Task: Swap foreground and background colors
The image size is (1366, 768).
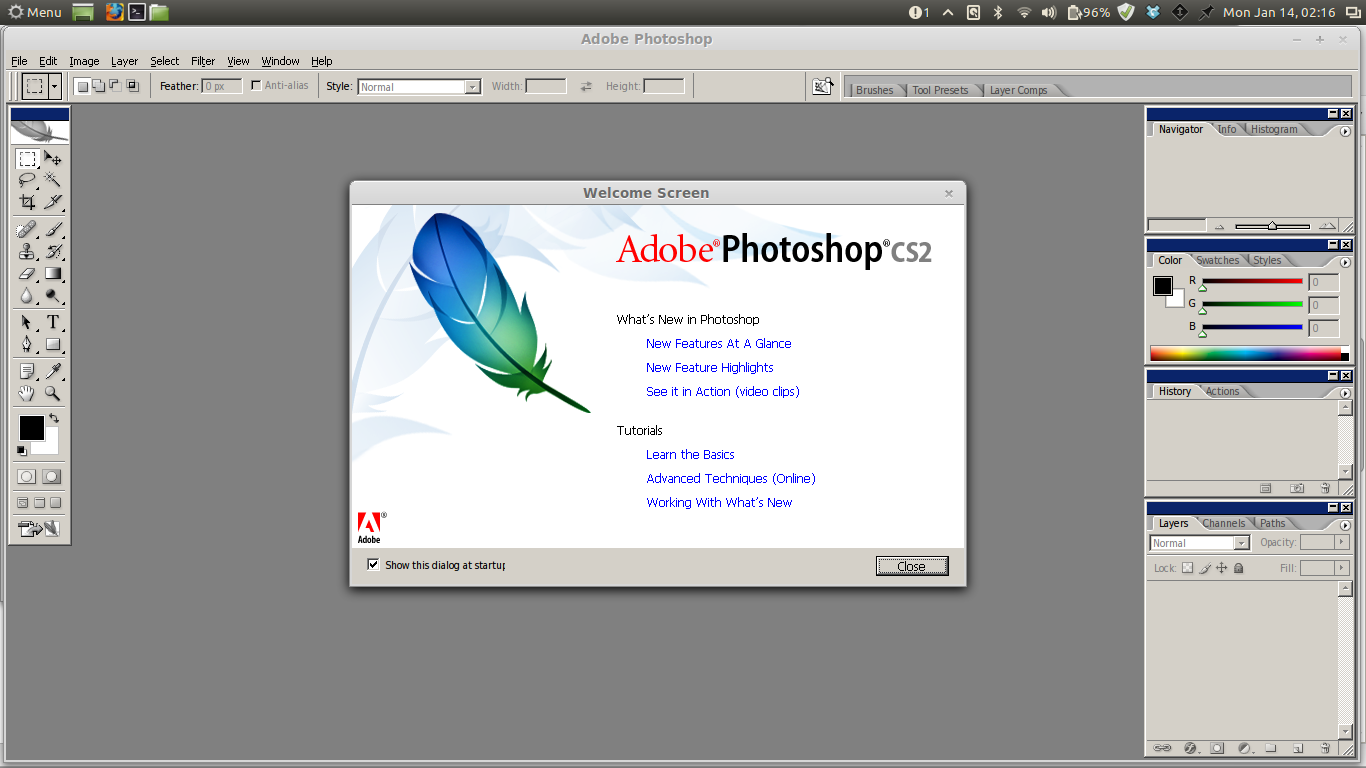Action: pos(54,417)
